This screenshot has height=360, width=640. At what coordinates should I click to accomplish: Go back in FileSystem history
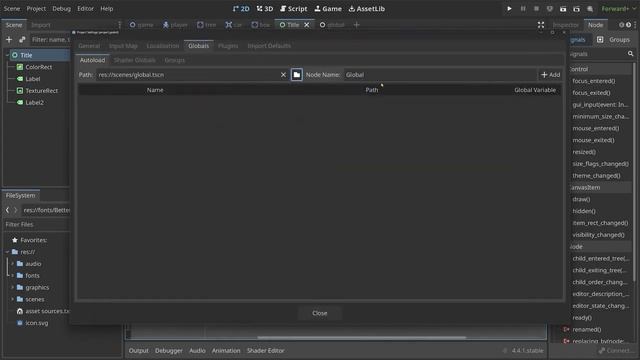point(7,210)
